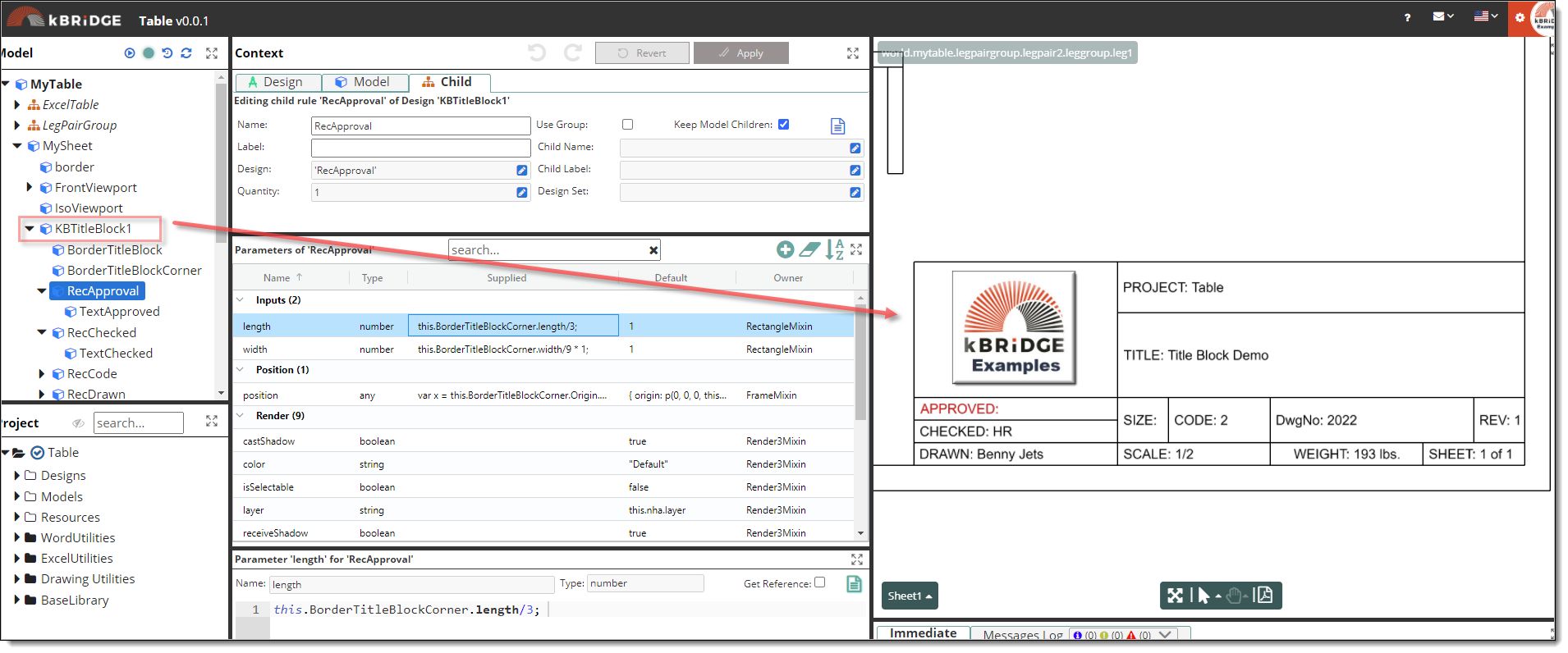Open the parameter notes green document icon
Screen dimensions: 1568x653
854,584
